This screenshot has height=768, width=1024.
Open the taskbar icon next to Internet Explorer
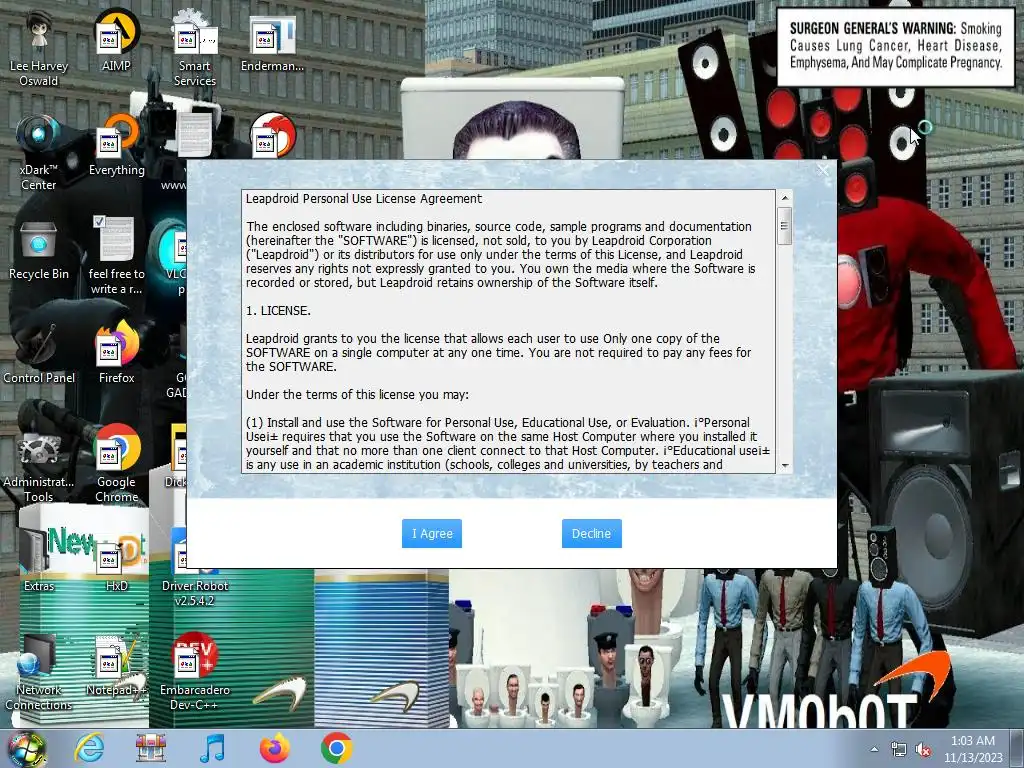[151, 749]
